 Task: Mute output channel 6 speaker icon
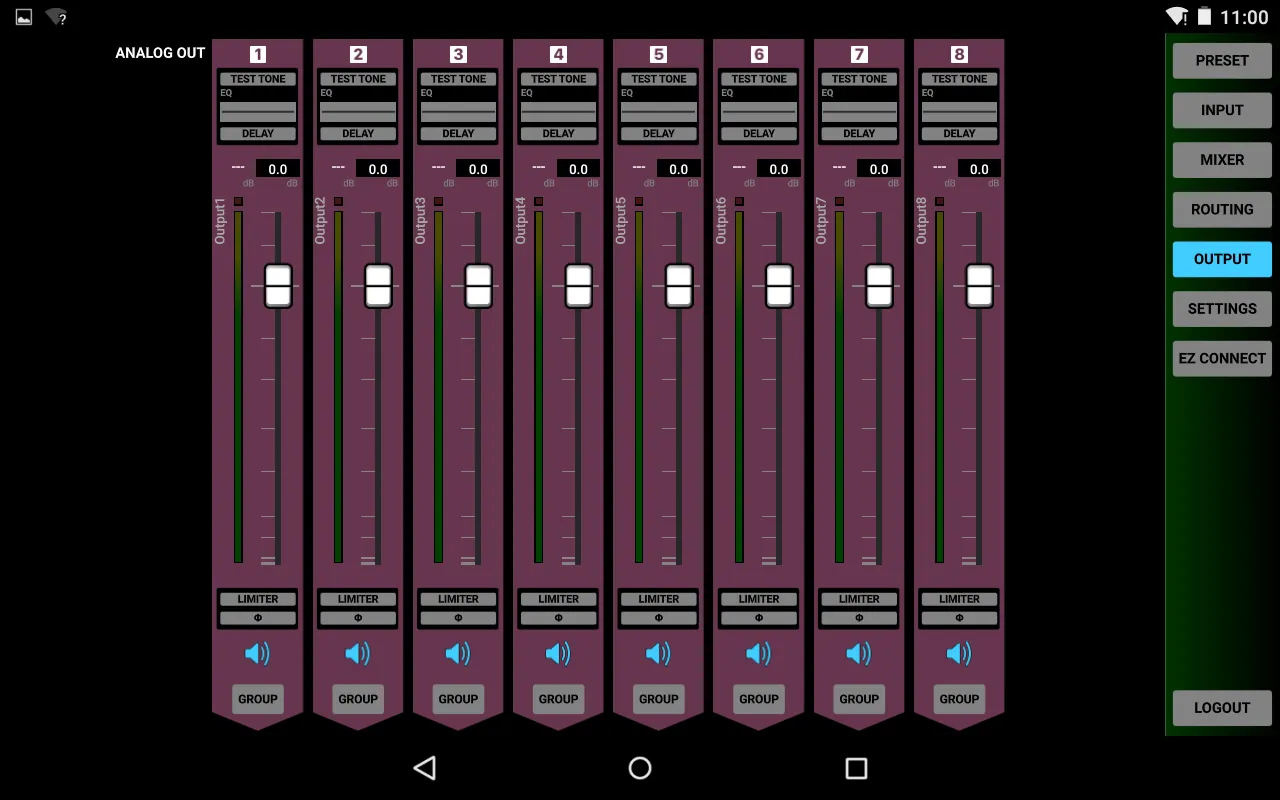758,654
